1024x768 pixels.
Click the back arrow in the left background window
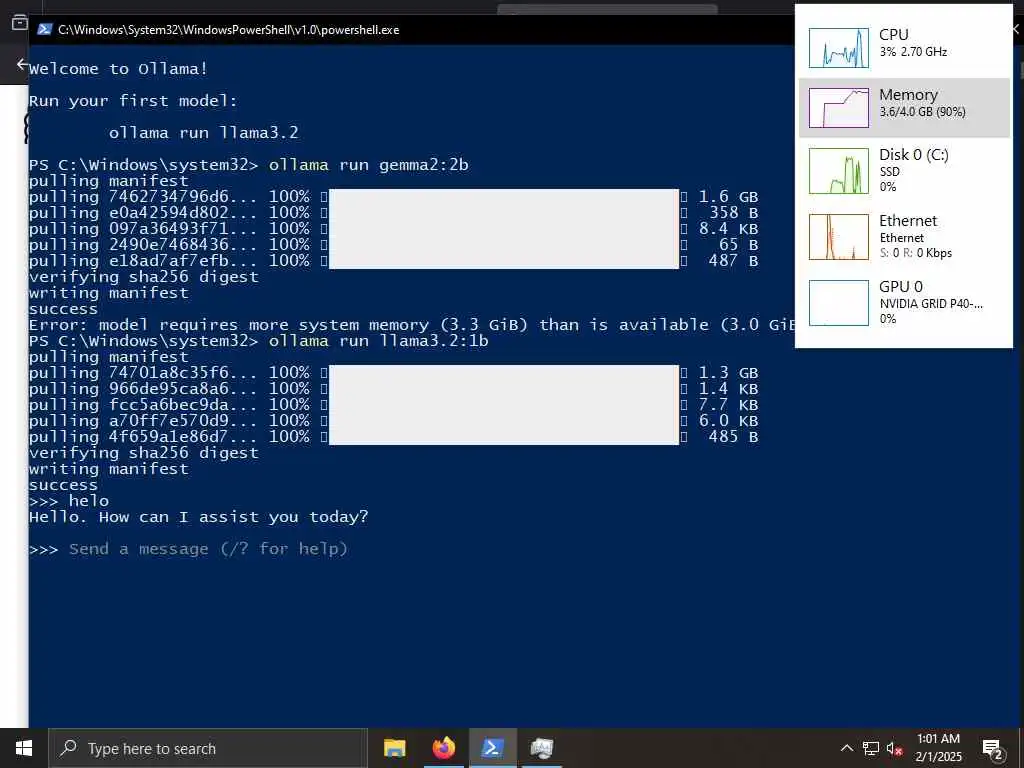coord(22,64)
